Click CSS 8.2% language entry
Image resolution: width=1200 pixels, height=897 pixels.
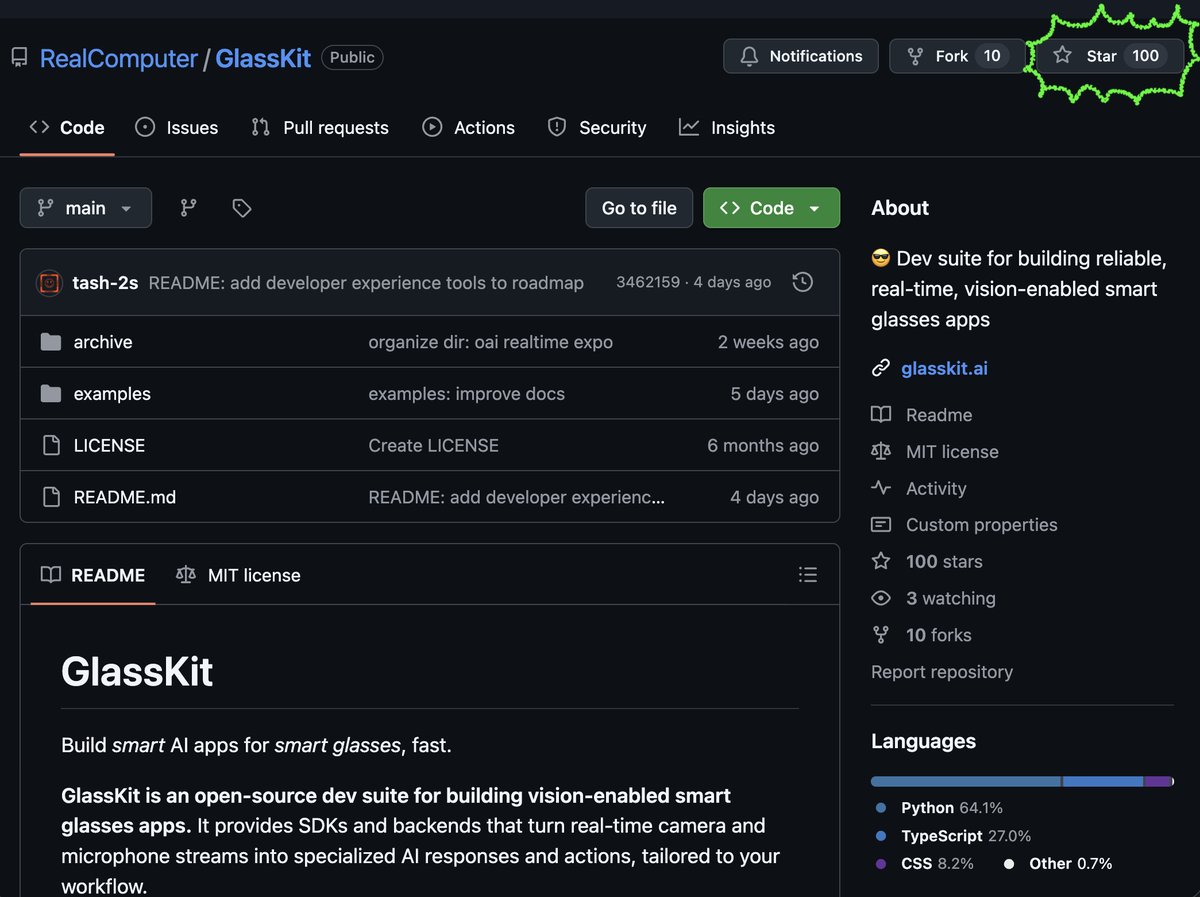[924, 863]
